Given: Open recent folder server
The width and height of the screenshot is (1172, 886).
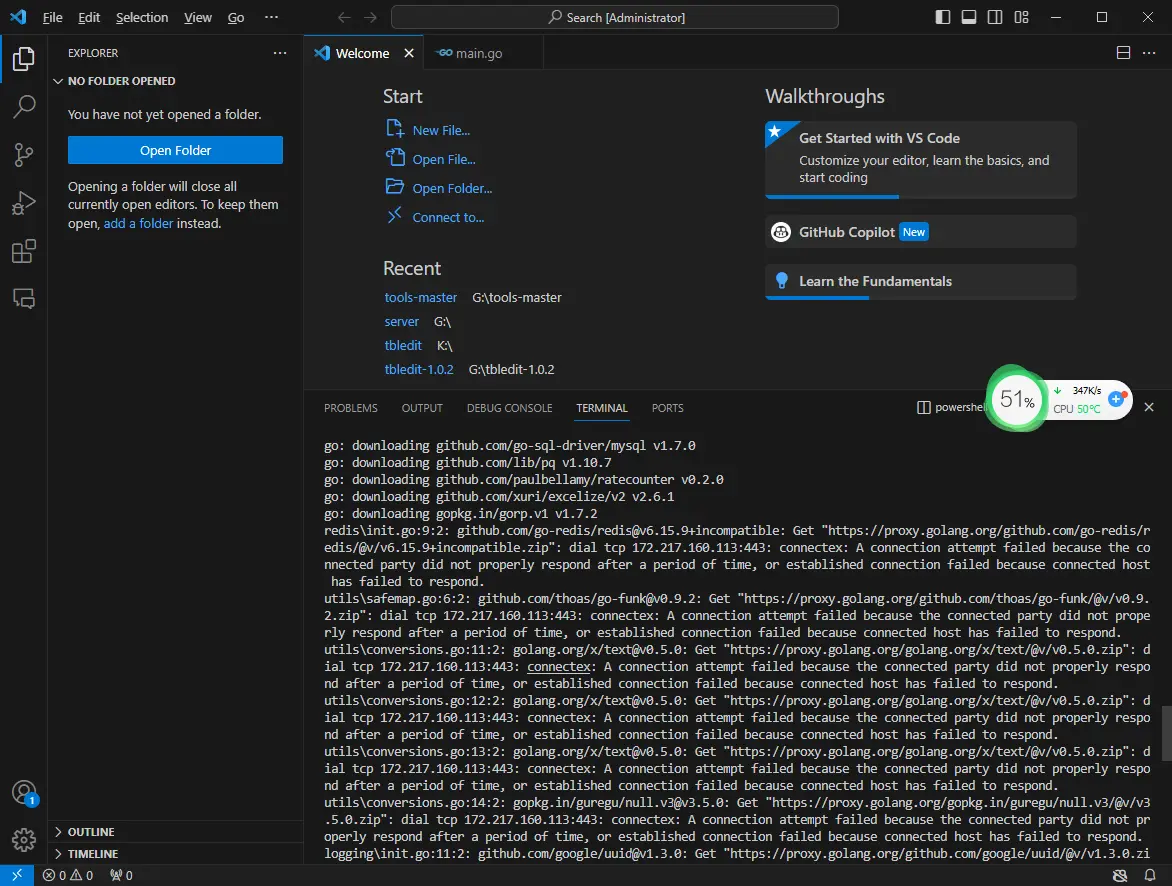Looking at the screenshot, I should click(x=401, y=322).
